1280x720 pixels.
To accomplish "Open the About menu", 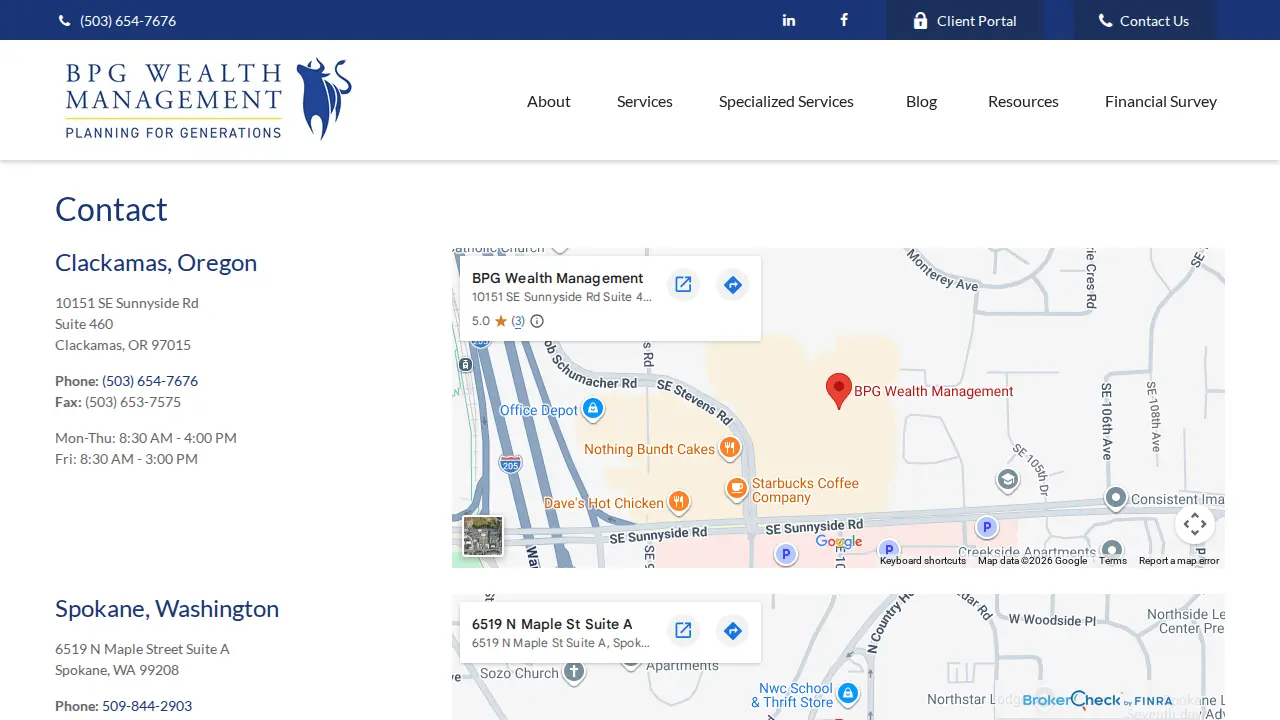I will tap(549, 101).
